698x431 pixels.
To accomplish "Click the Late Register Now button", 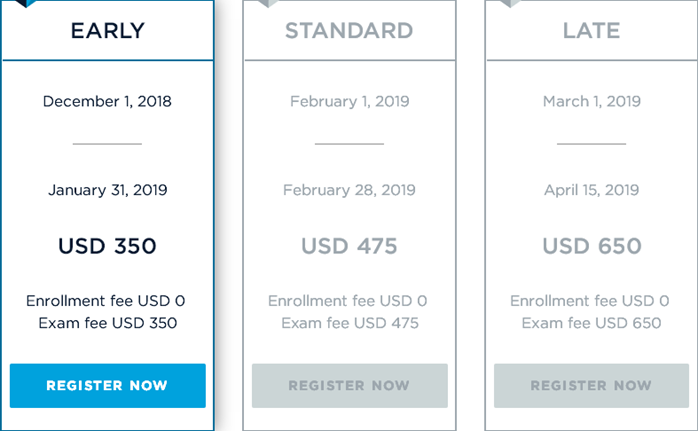I will tap(591, 386).
